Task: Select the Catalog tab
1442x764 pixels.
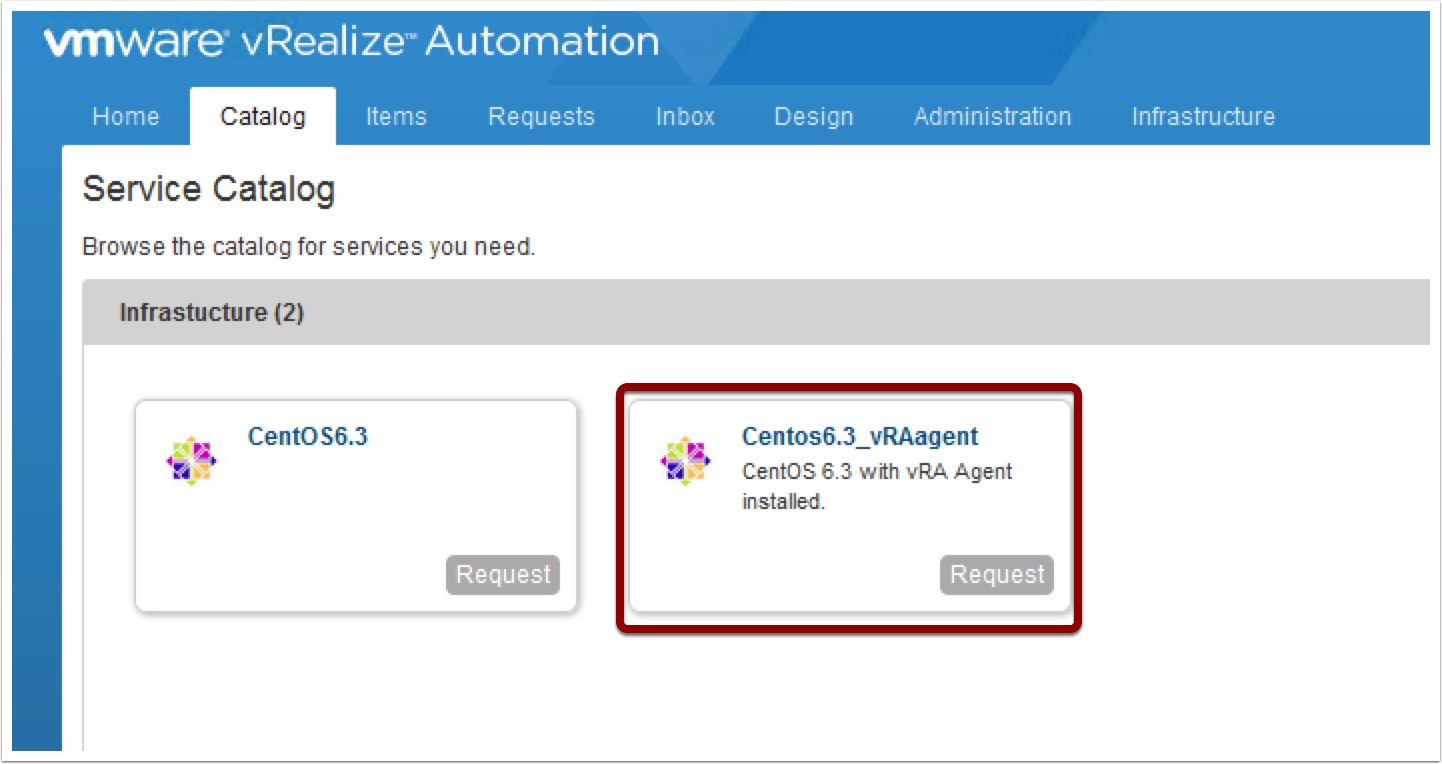Action: tap(263, 117)
